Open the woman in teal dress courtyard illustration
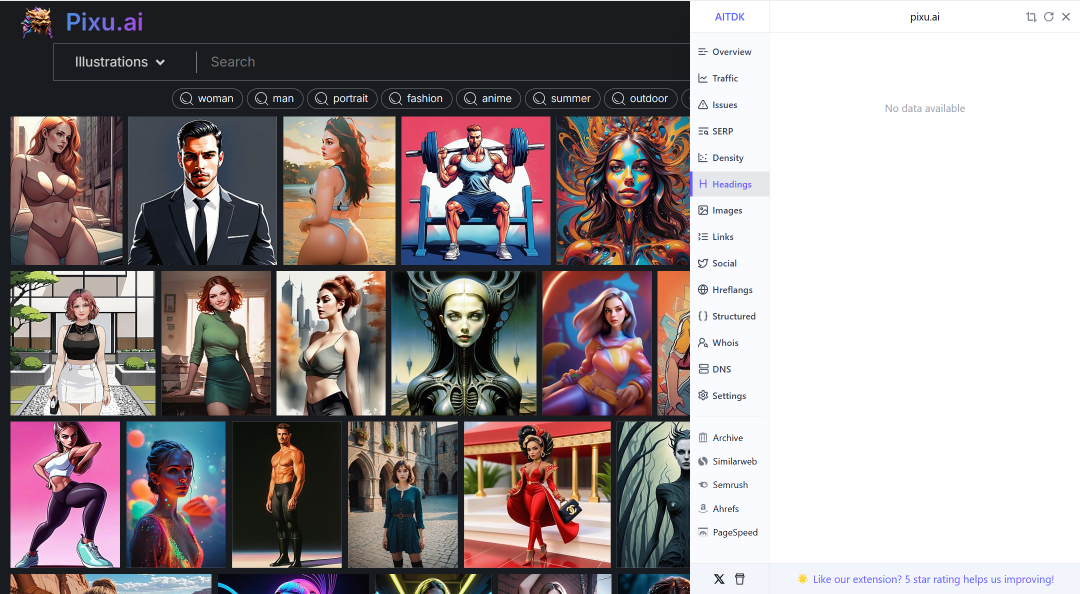The width and height of the screenshot is (1080, 594). click(403, 495)
